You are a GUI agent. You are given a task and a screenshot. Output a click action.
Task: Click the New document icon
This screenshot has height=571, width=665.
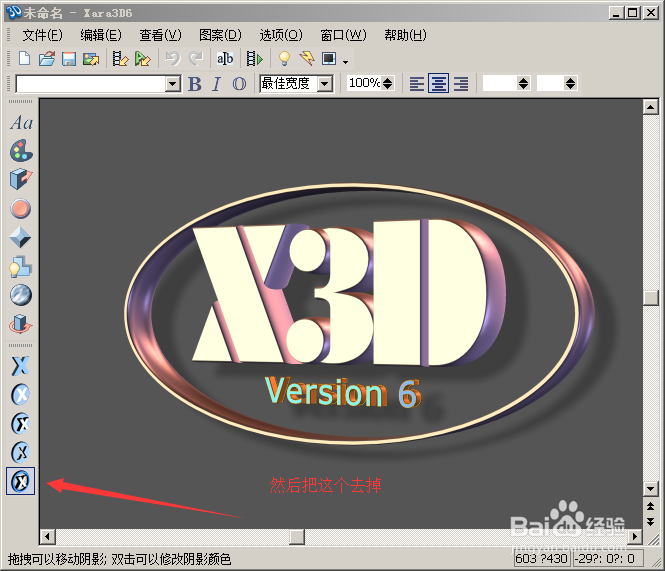click(x=25, y=58)
